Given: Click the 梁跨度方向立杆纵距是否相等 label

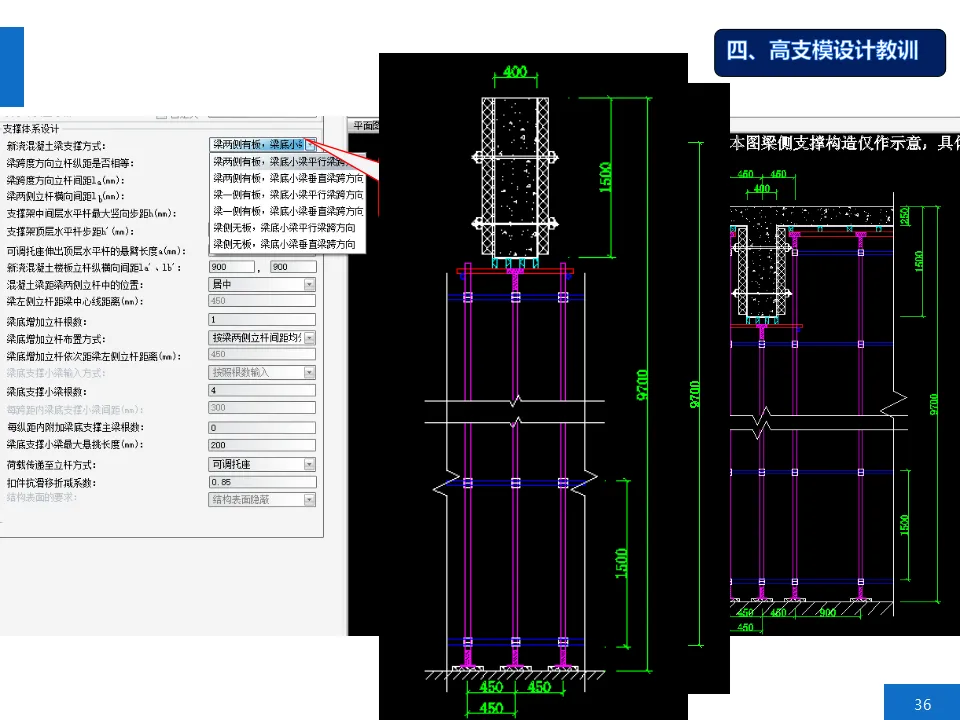Looking at the screenshot, I should click(x=70, y=163).
